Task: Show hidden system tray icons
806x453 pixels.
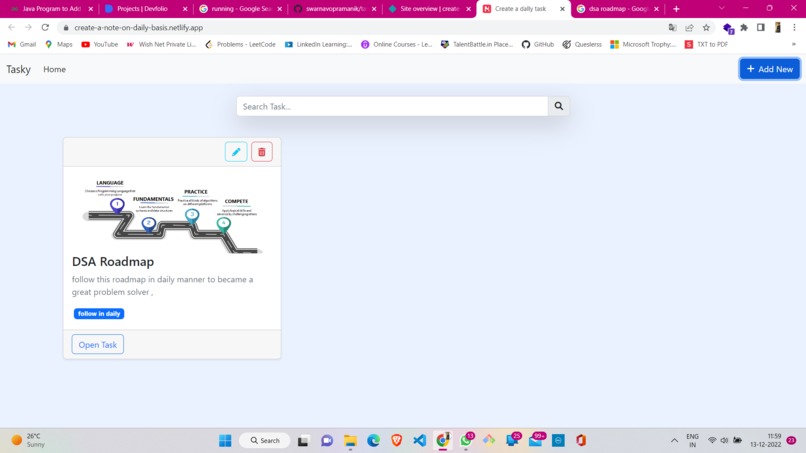Action: 674,441
